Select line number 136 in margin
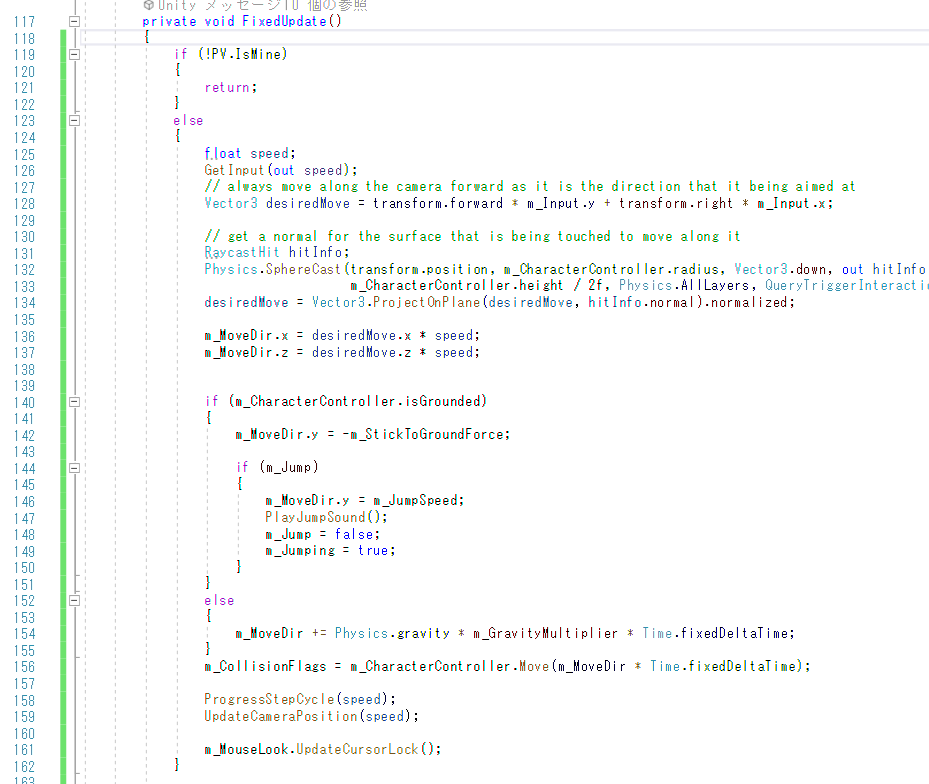 pyautogui.click(x=22, y=336)
